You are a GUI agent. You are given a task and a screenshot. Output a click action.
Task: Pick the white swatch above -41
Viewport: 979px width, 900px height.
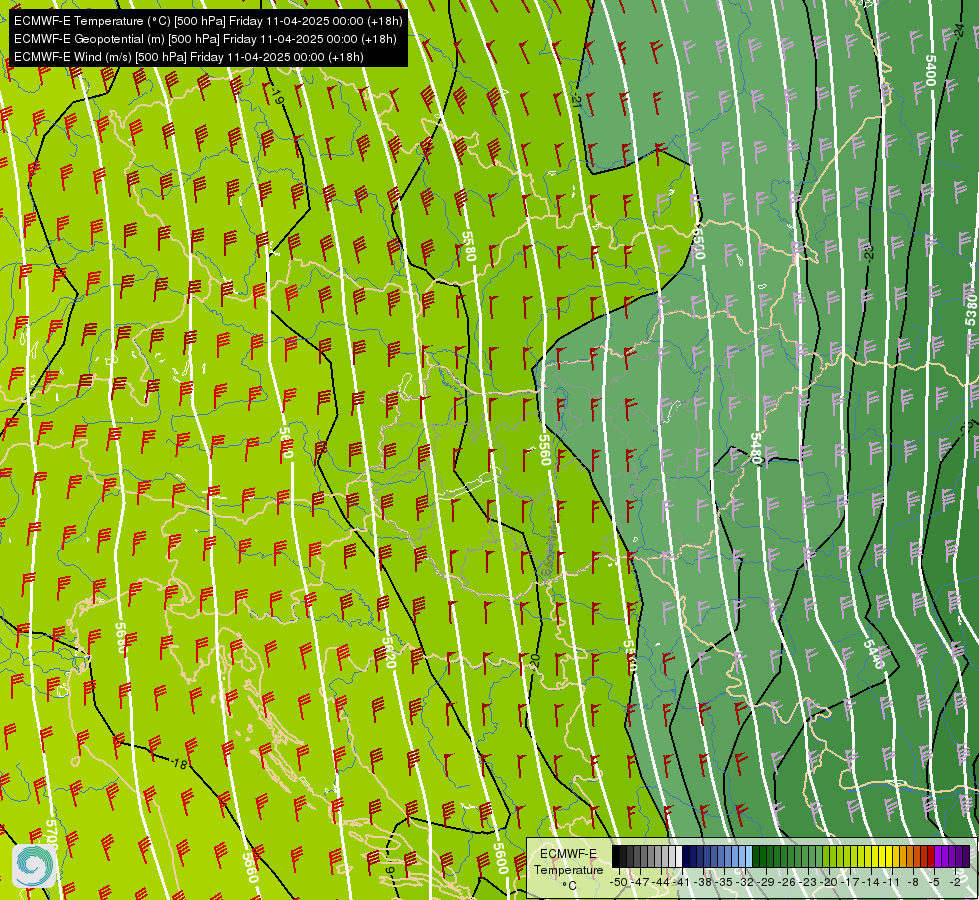click(679, 856)
